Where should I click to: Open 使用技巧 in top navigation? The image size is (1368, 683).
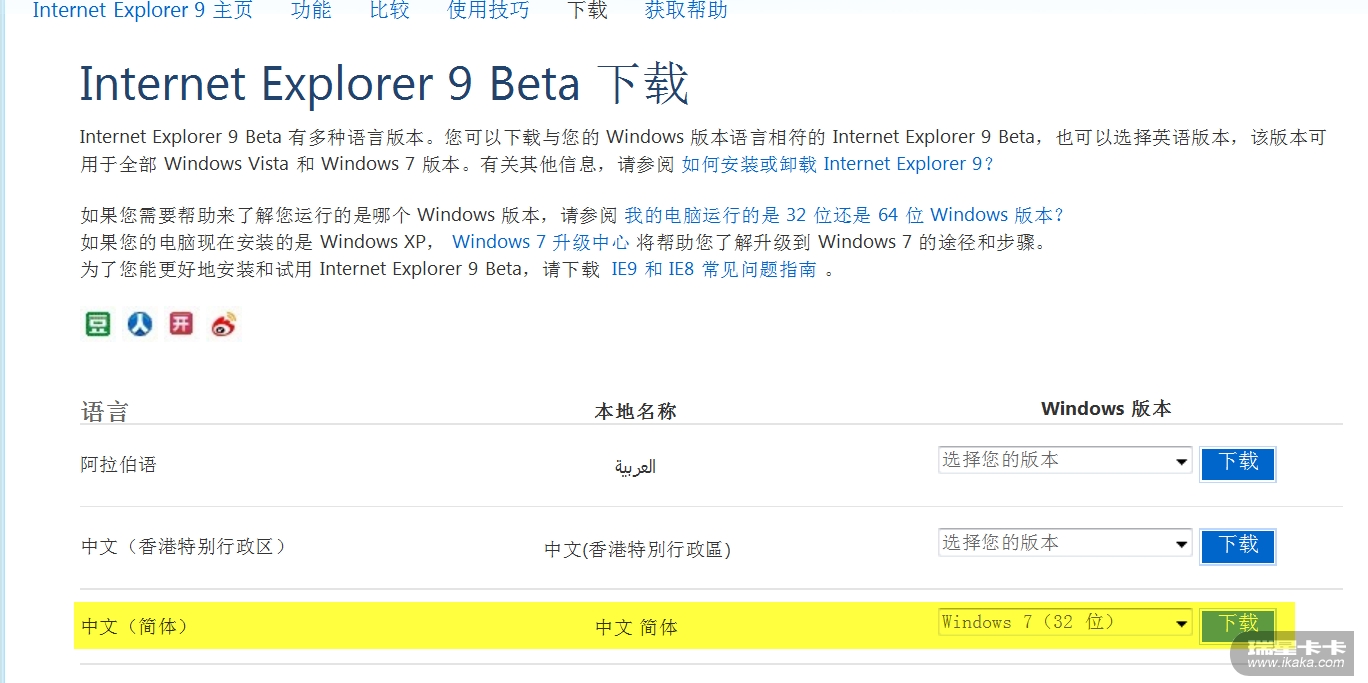(x=488, y=11)
